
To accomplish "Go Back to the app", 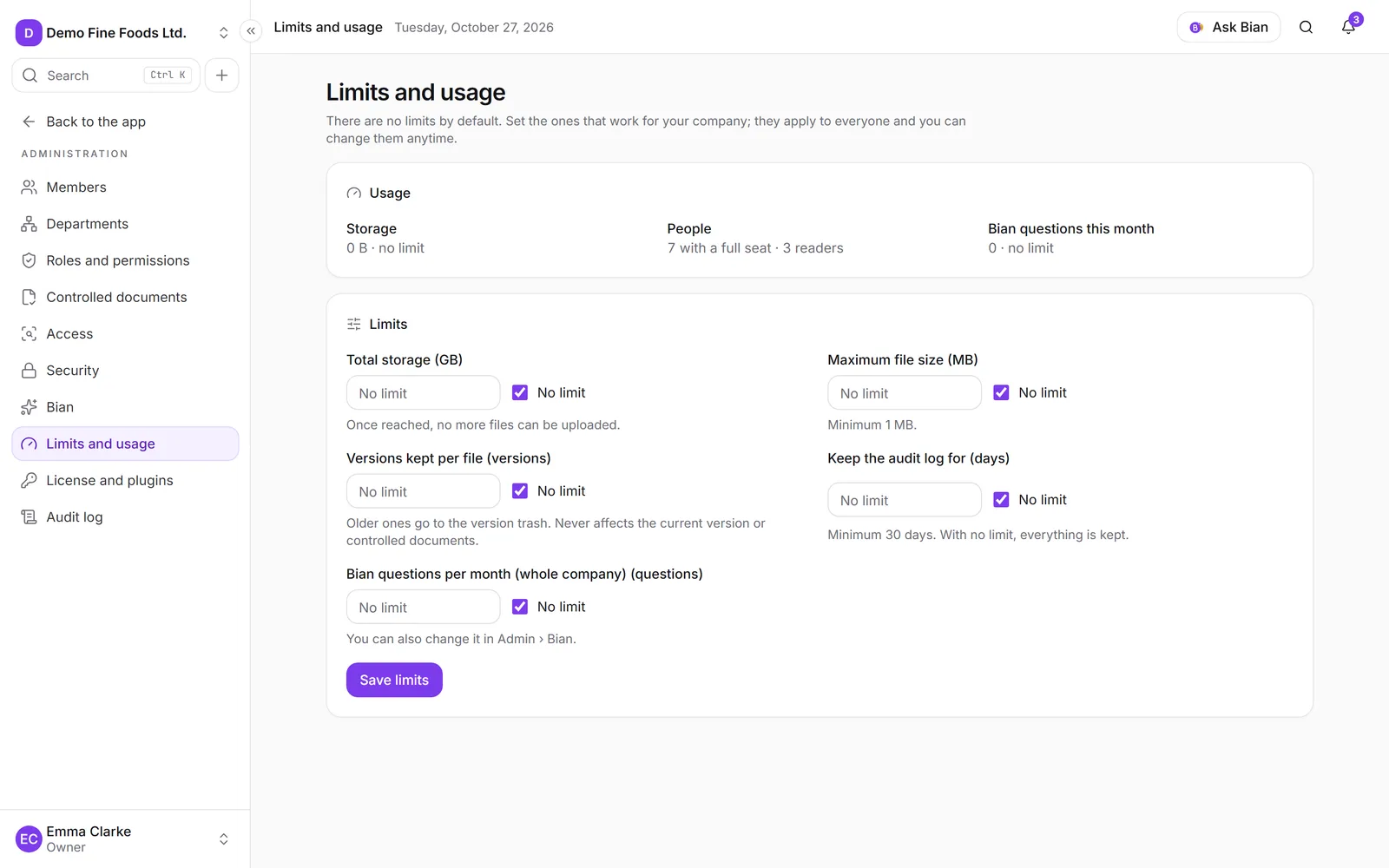I will point(125,122).
